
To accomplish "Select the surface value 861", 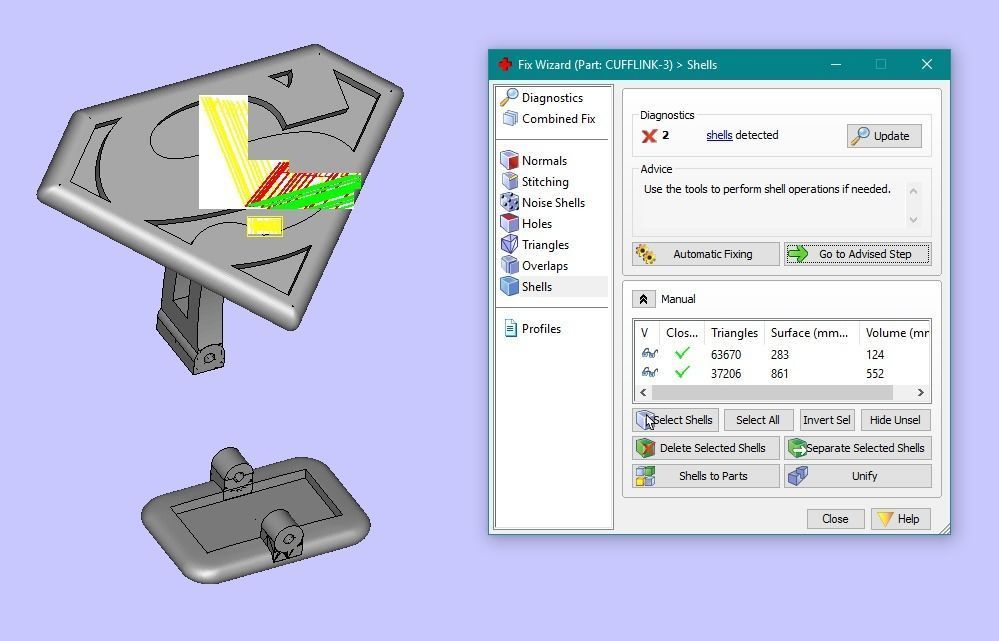I will tap(779, 373).
